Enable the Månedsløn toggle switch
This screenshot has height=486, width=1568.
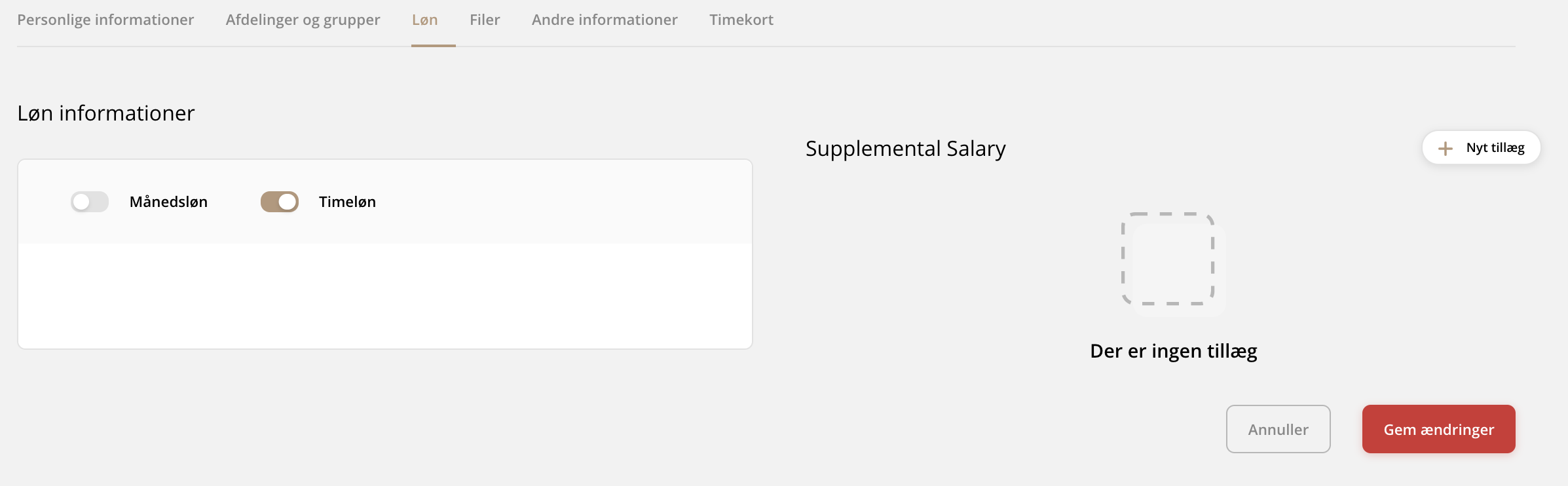(90, 202)
